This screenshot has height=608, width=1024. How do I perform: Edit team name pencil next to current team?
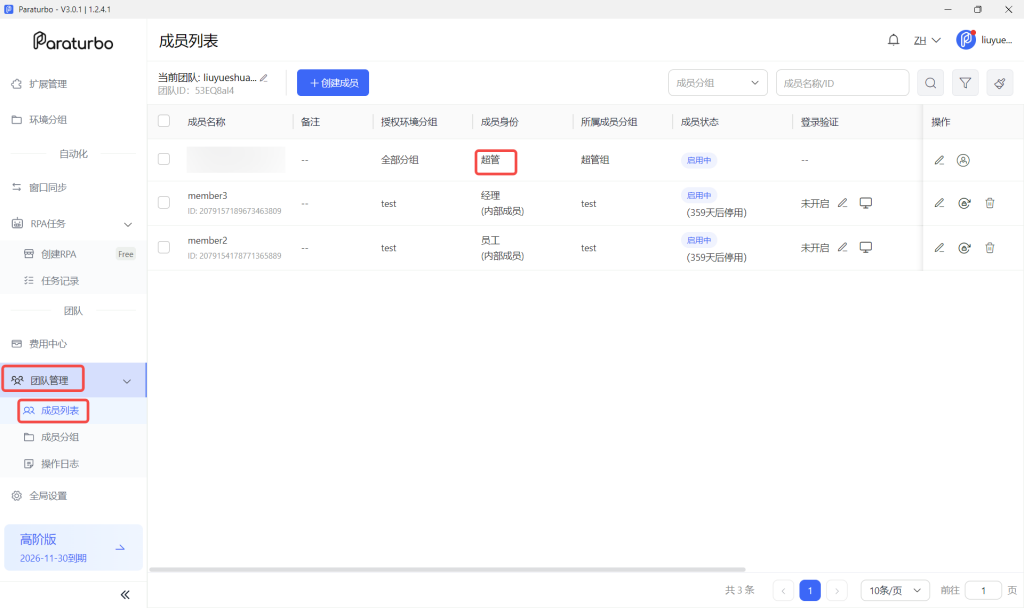tap(264, 78)
